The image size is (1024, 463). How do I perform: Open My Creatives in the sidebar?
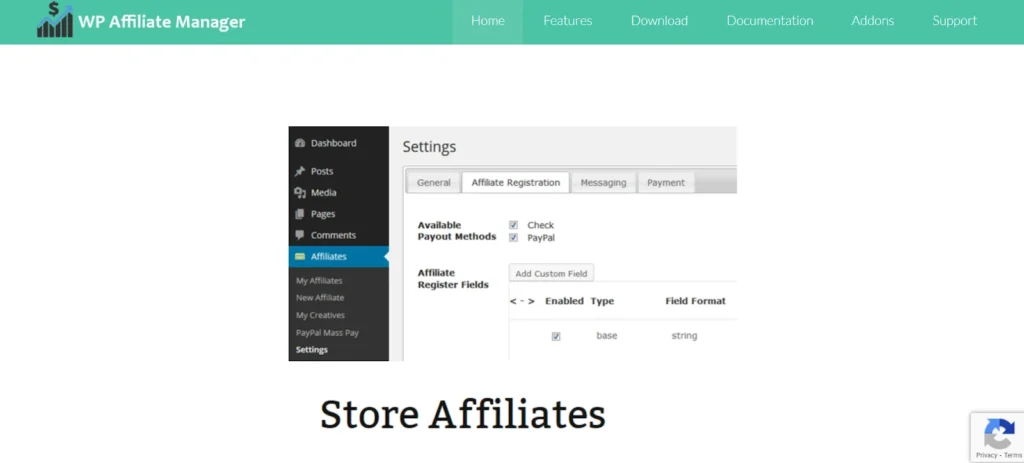320,315
